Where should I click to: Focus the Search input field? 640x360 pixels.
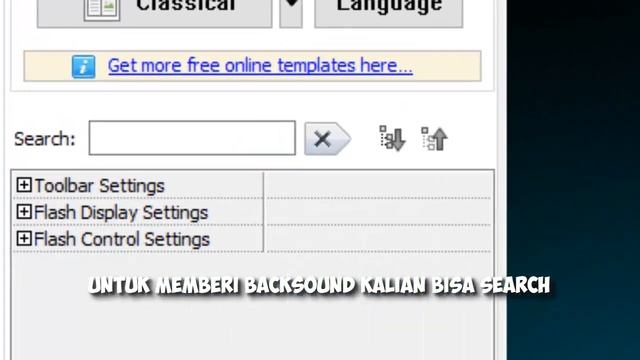click(x=192, y=138)
